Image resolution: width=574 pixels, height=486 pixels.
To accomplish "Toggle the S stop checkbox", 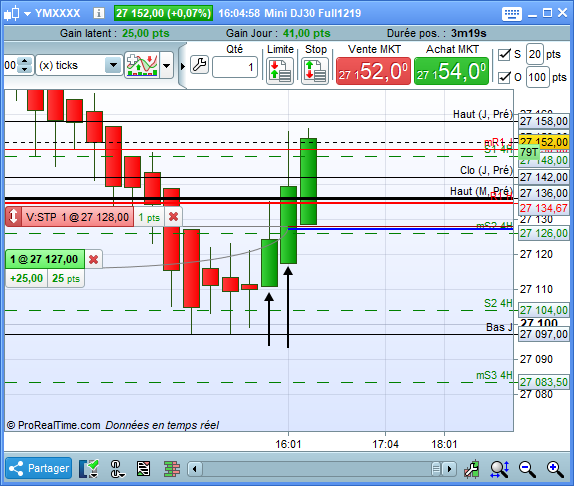I will [504, 55].
